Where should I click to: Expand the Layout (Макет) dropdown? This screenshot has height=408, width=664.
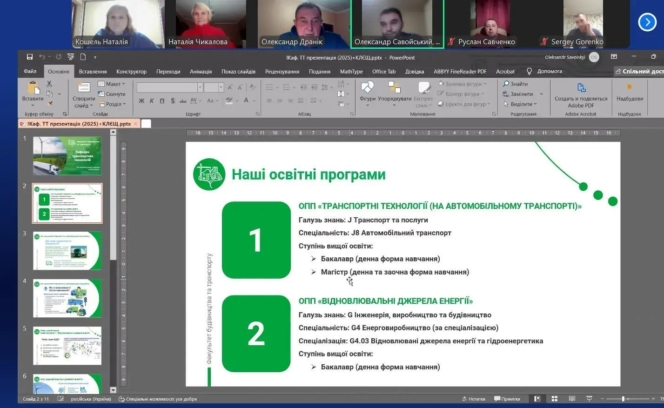click(114, 84)
